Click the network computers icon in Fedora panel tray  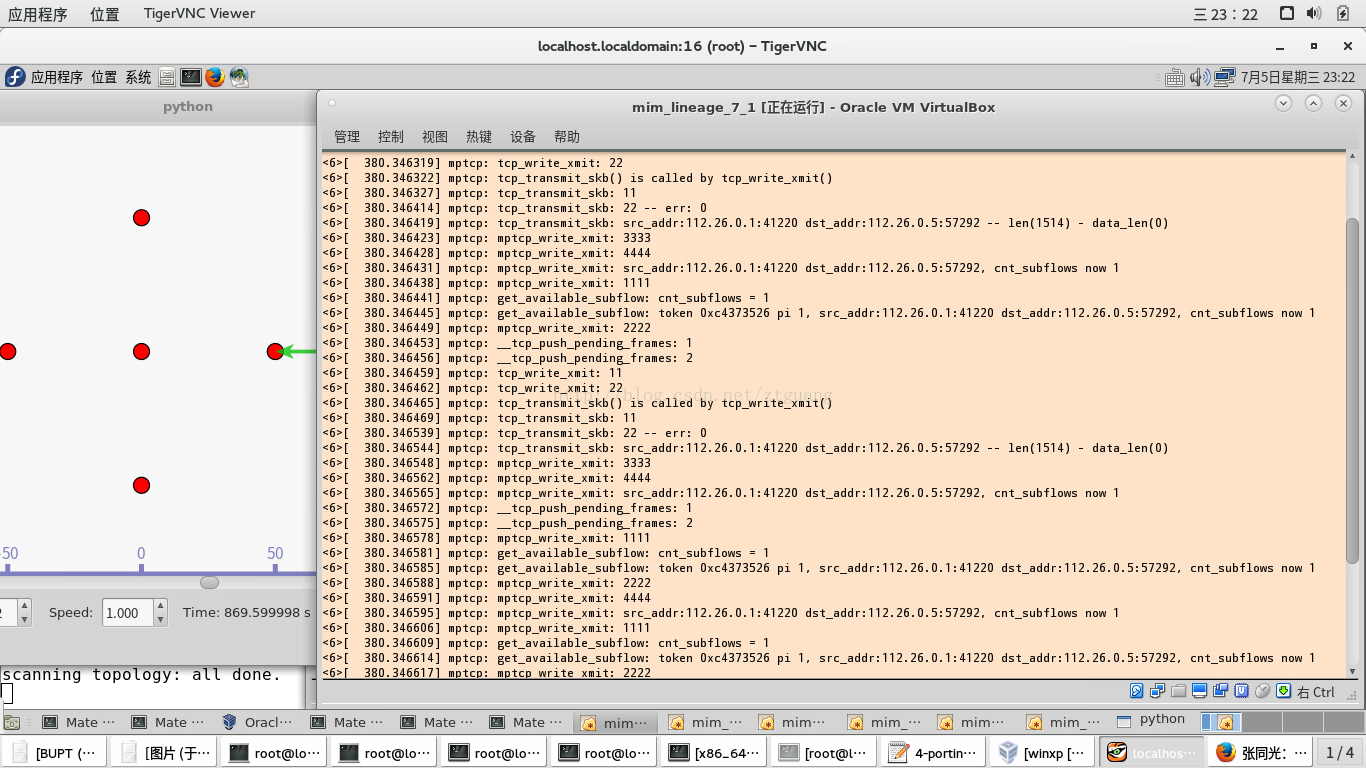coord(1224,77)
